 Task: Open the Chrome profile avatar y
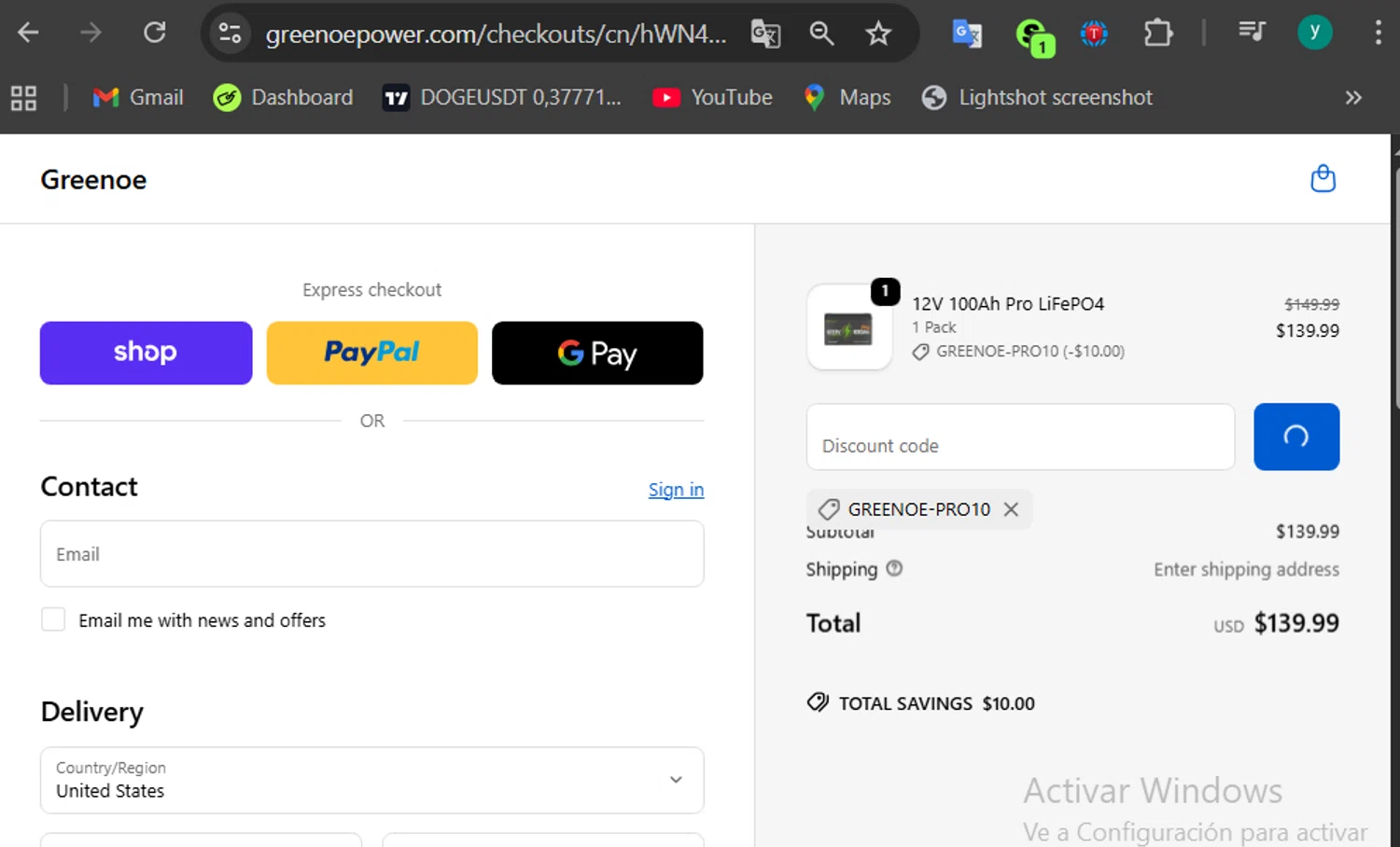coord(1315,33)
